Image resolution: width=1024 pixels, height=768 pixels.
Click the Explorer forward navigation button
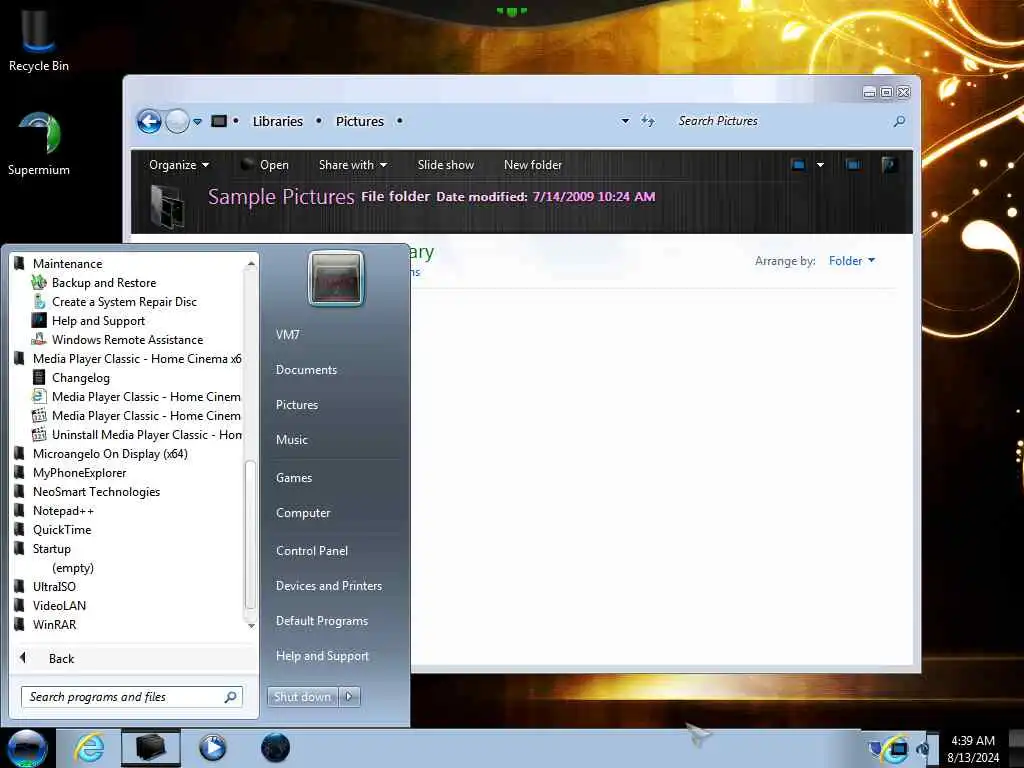(x=176, y=121)
